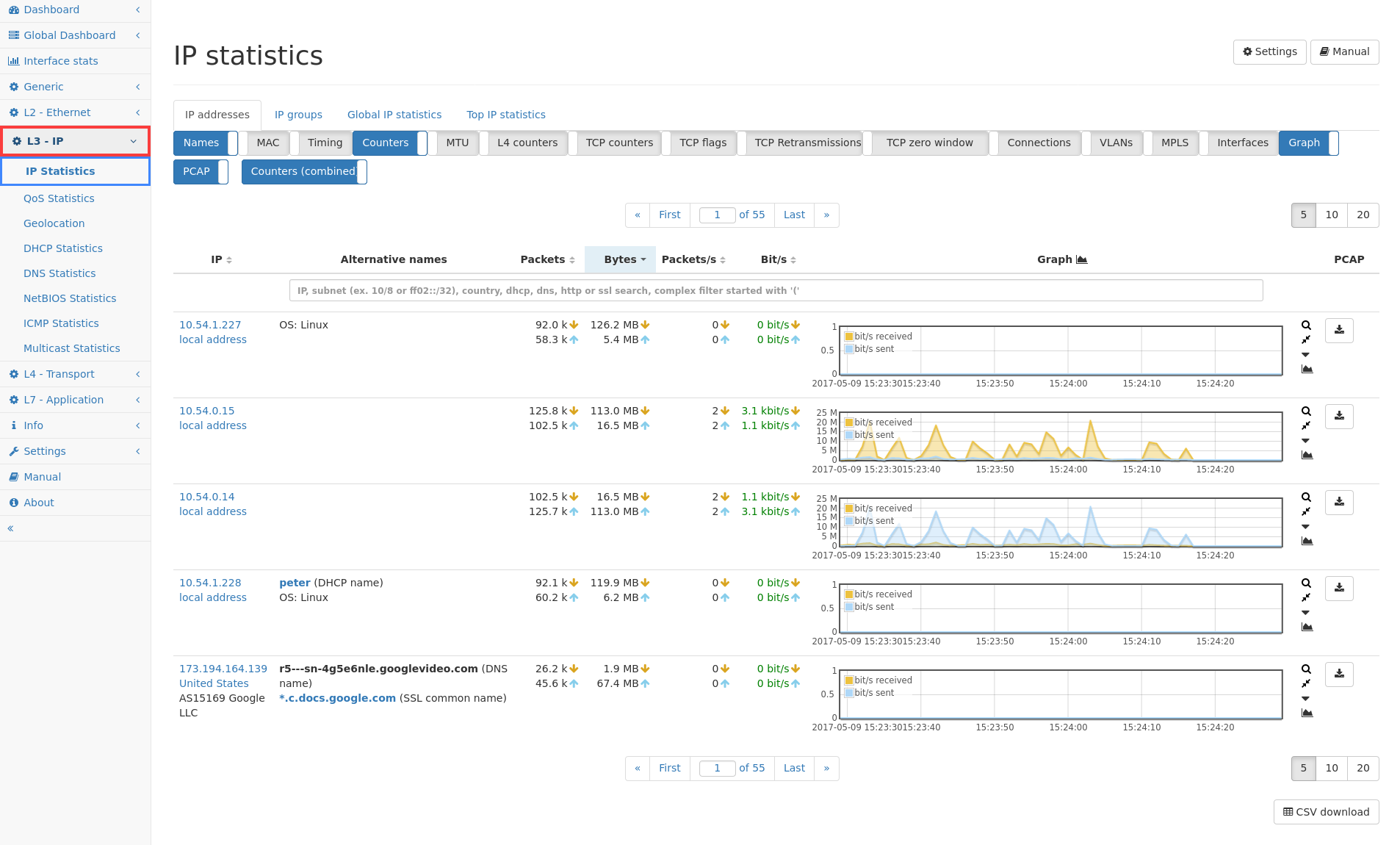Switch to Top IP statistics tab
1400x845 pixels.
[x=506, y=115]
